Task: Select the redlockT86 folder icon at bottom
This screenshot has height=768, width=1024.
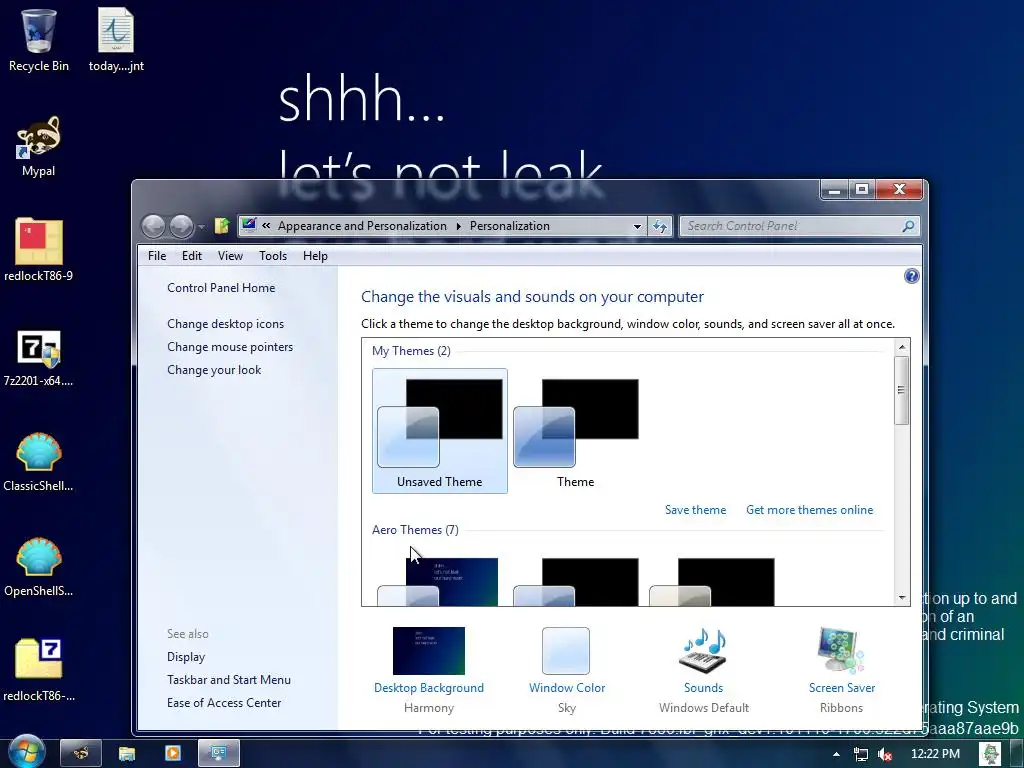Action: [39, 670]
